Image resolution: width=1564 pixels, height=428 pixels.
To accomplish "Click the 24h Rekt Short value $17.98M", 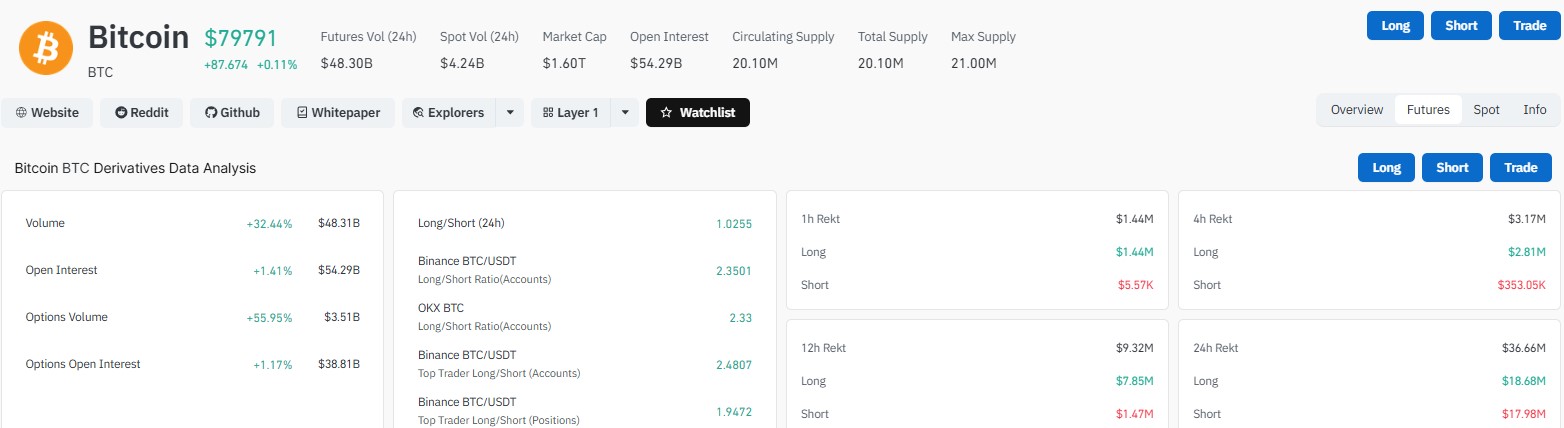I will [x=1524, y=414].
